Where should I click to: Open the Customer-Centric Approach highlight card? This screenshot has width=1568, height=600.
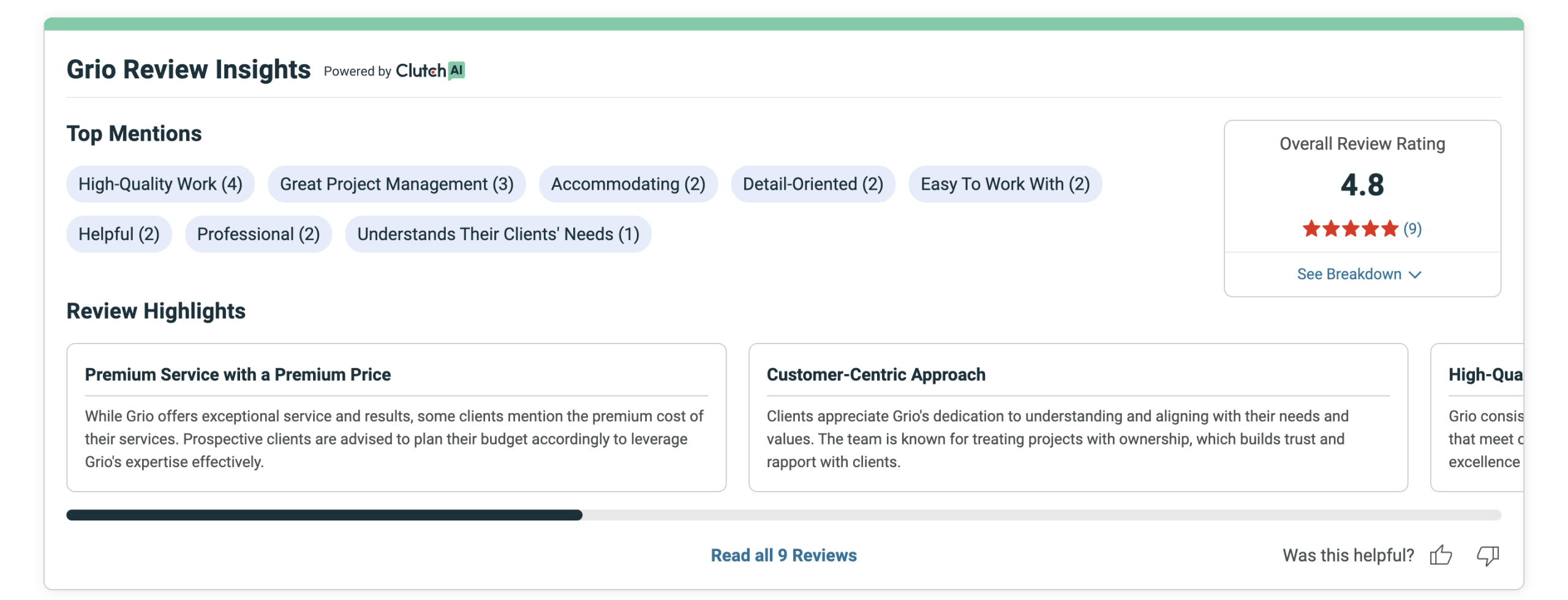pos(1077,418)
